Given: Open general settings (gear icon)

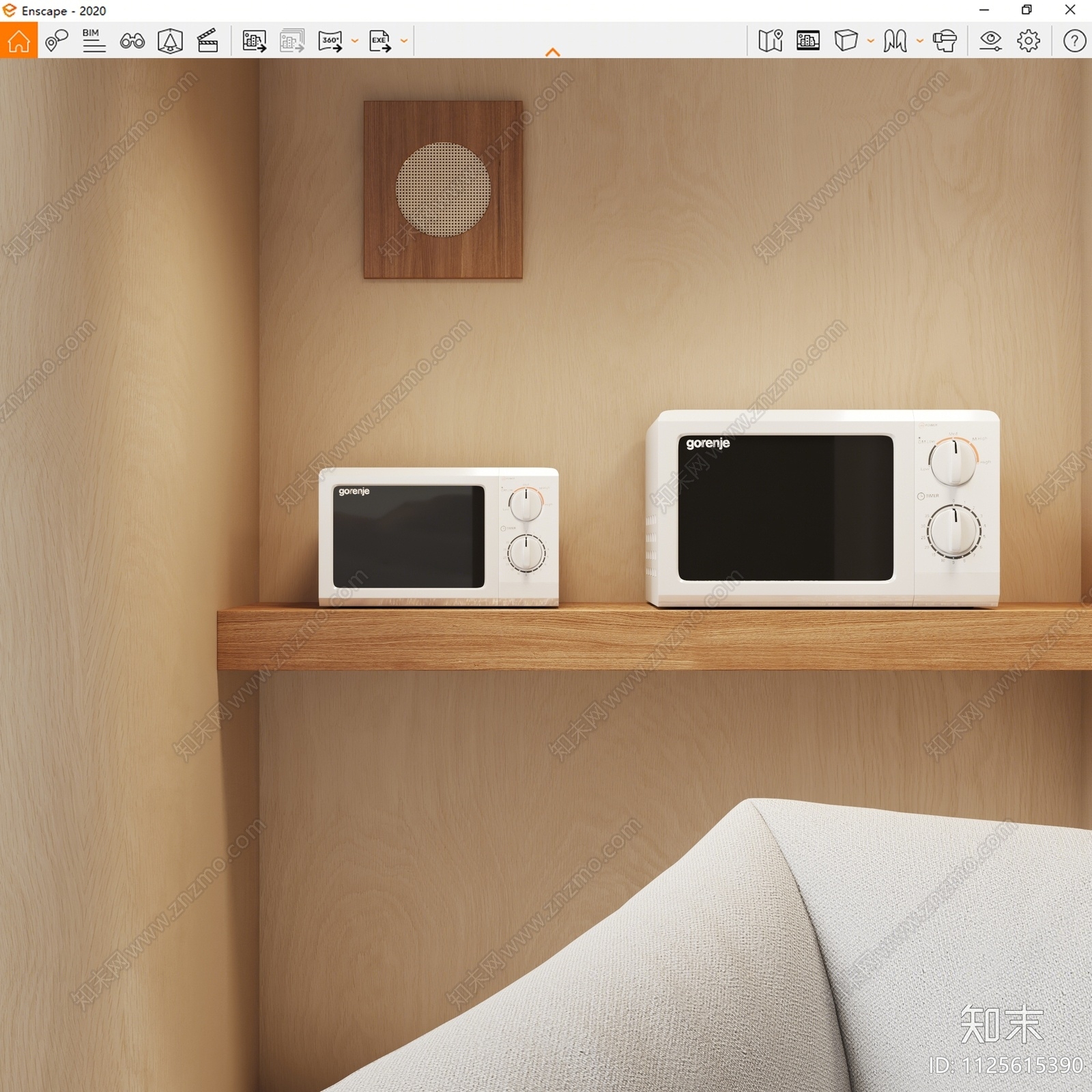Looking at the screenshot, I should tap(1029, 41).
